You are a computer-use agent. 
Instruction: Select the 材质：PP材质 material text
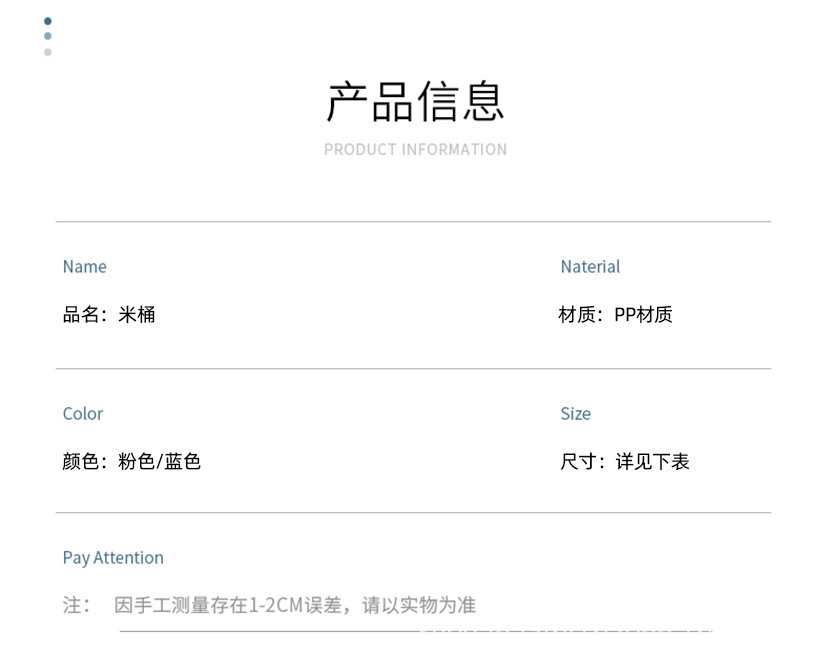tap(616, 314)
